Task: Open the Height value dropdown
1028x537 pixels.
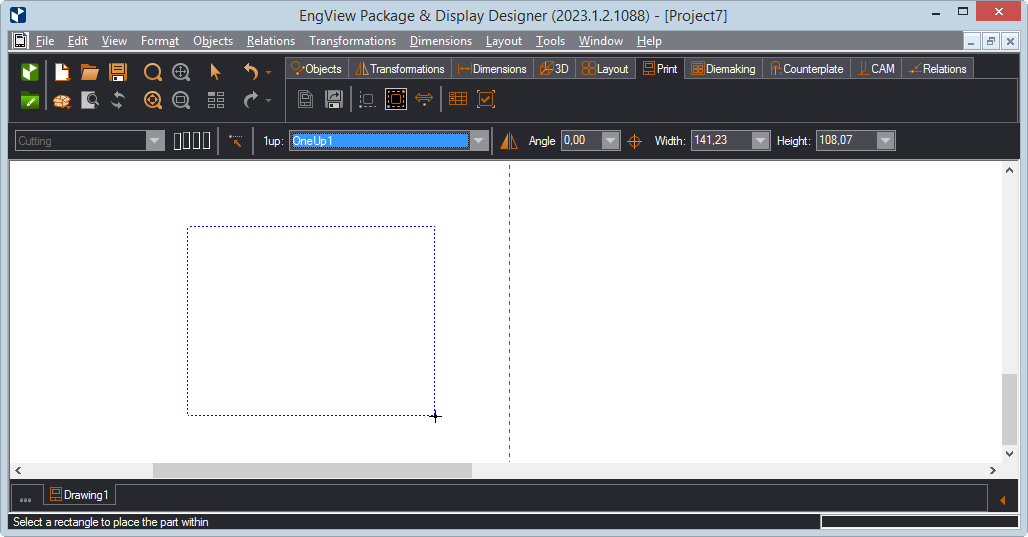Action: [886, 140]
